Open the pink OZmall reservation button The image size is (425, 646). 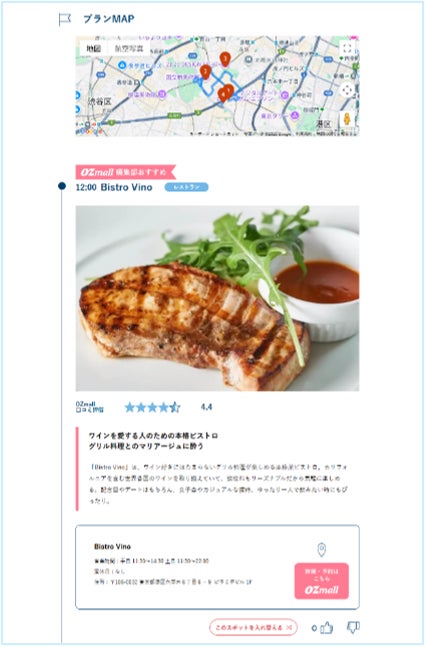click(x=322, y=581)
